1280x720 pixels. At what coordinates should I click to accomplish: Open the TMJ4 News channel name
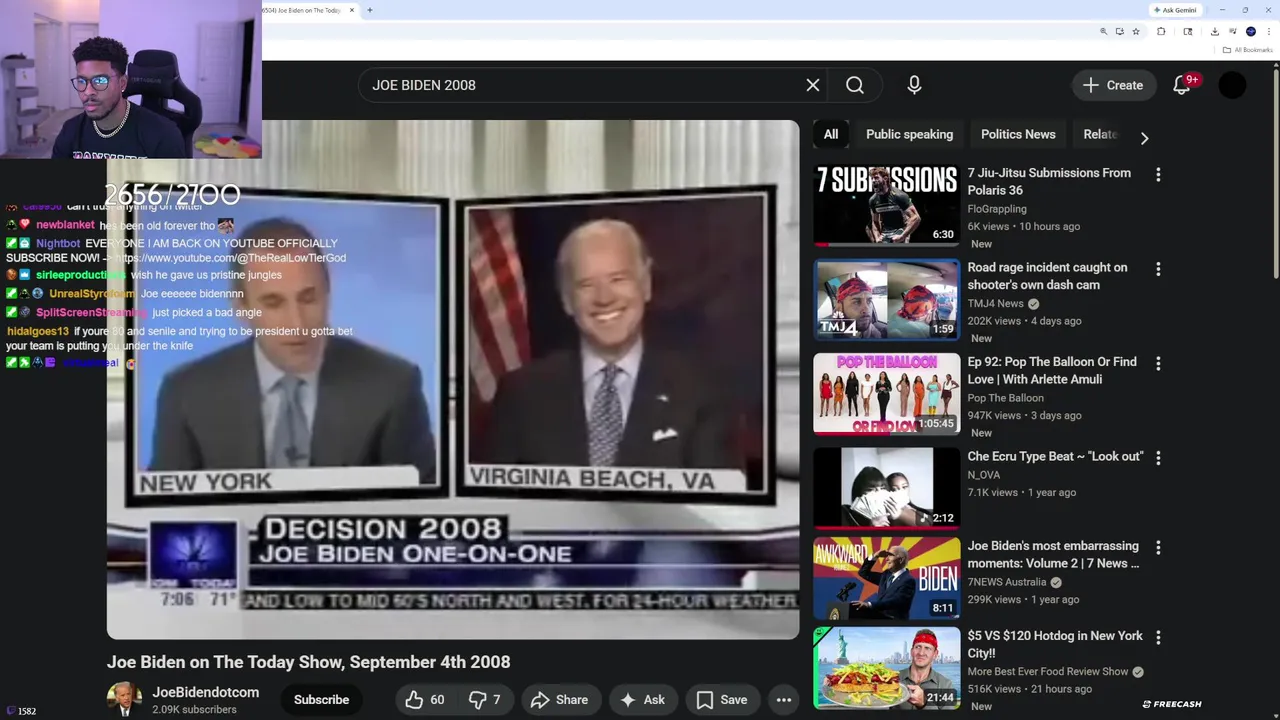(x=995, y=303)
